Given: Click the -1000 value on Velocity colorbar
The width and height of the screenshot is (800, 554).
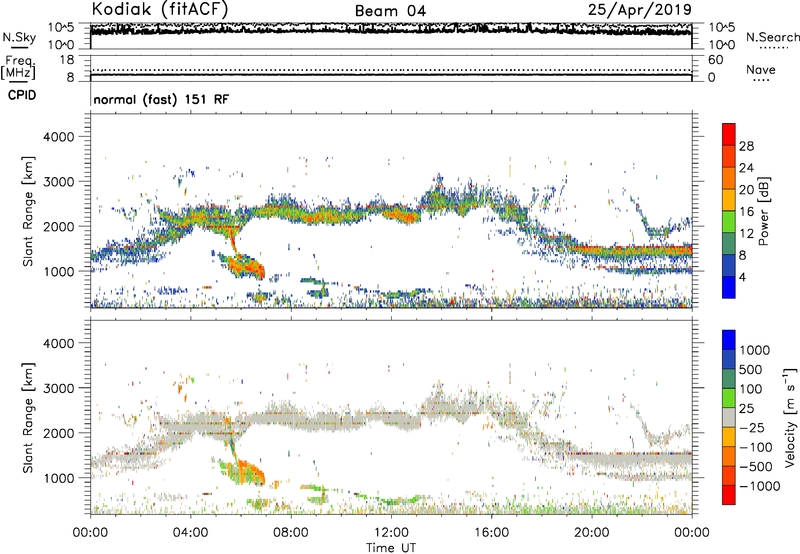Looking at the screenshot, I should tap(759, 486).
